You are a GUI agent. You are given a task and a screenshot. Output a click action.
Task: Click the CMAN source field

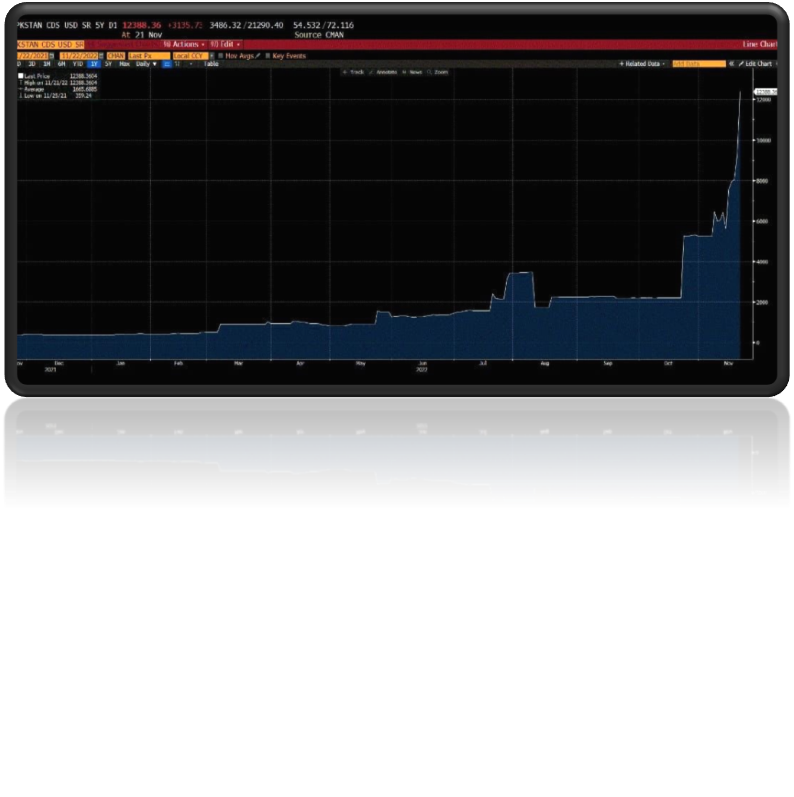[x=116, y=56]
